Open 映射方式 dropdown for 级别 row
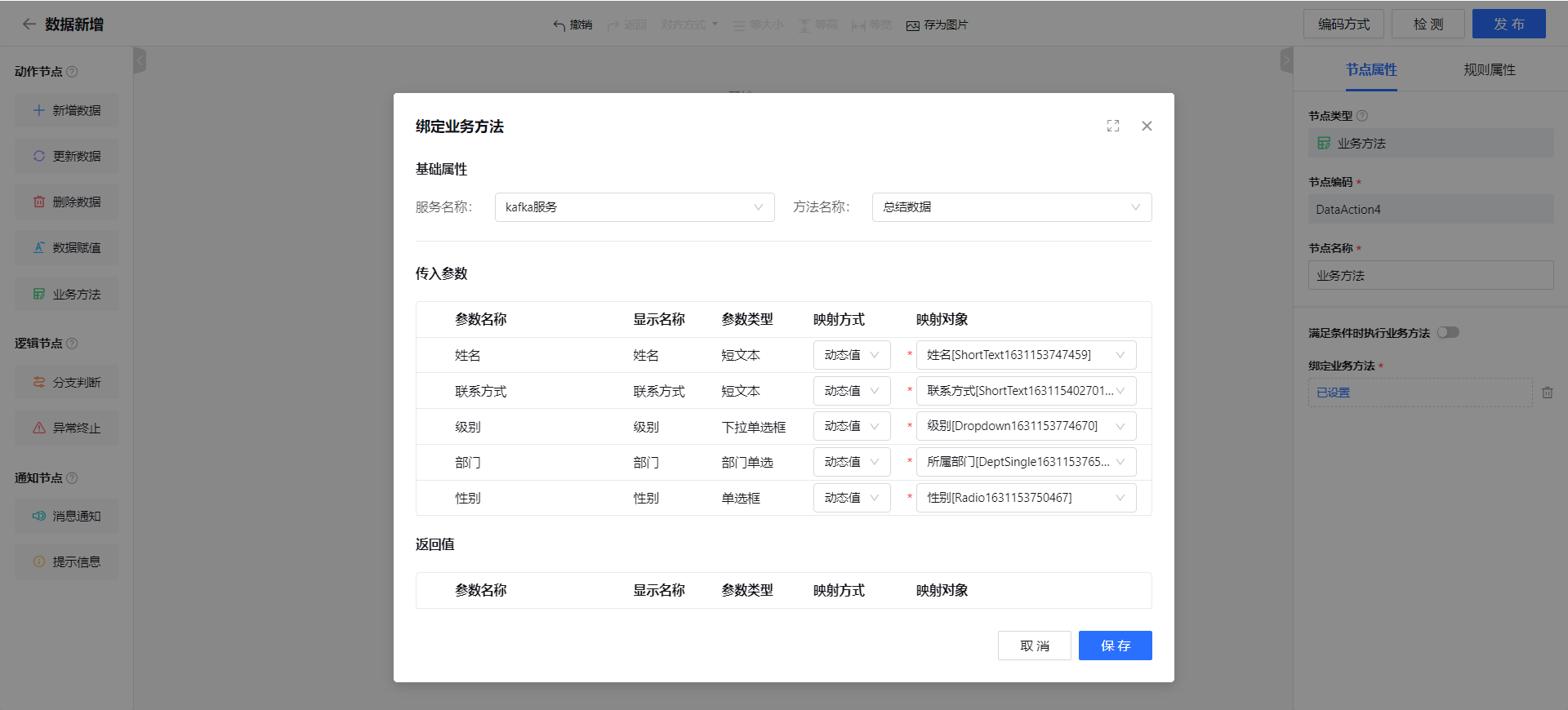1568x710 pixels. pyautogui.click(x=852, y=426)
